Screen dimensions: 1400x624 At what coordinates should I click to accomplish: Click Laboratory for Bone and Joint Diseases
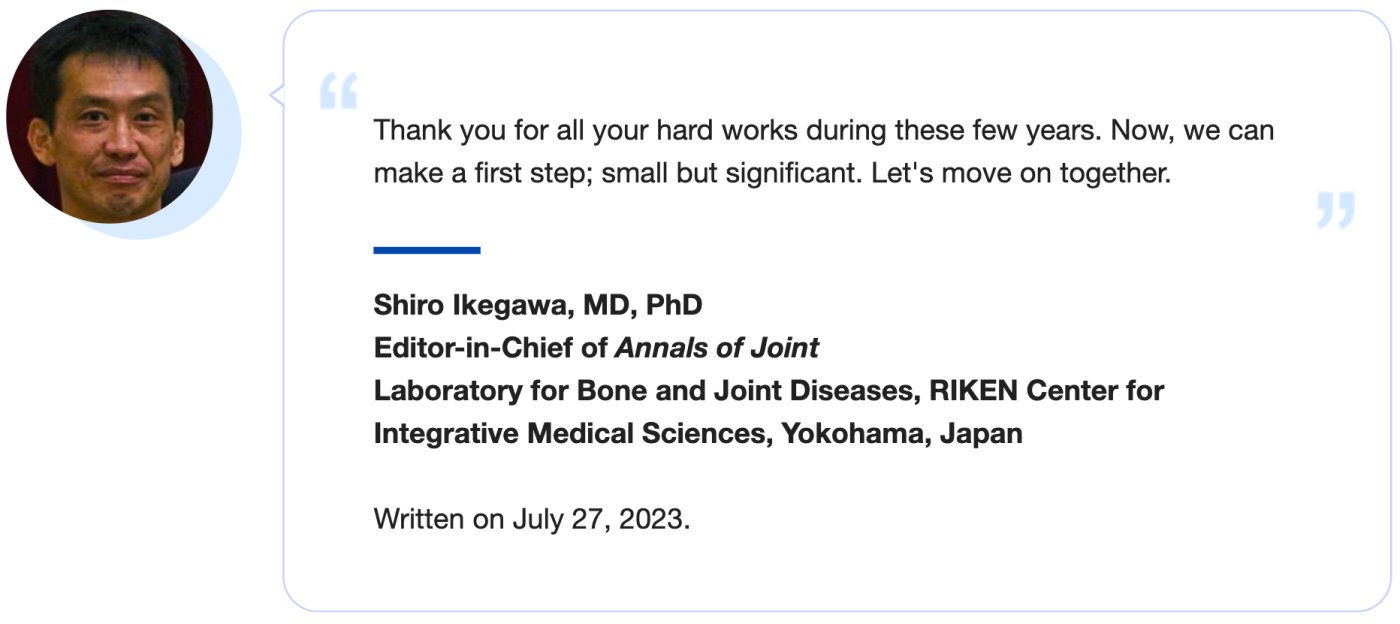[641, 391]
